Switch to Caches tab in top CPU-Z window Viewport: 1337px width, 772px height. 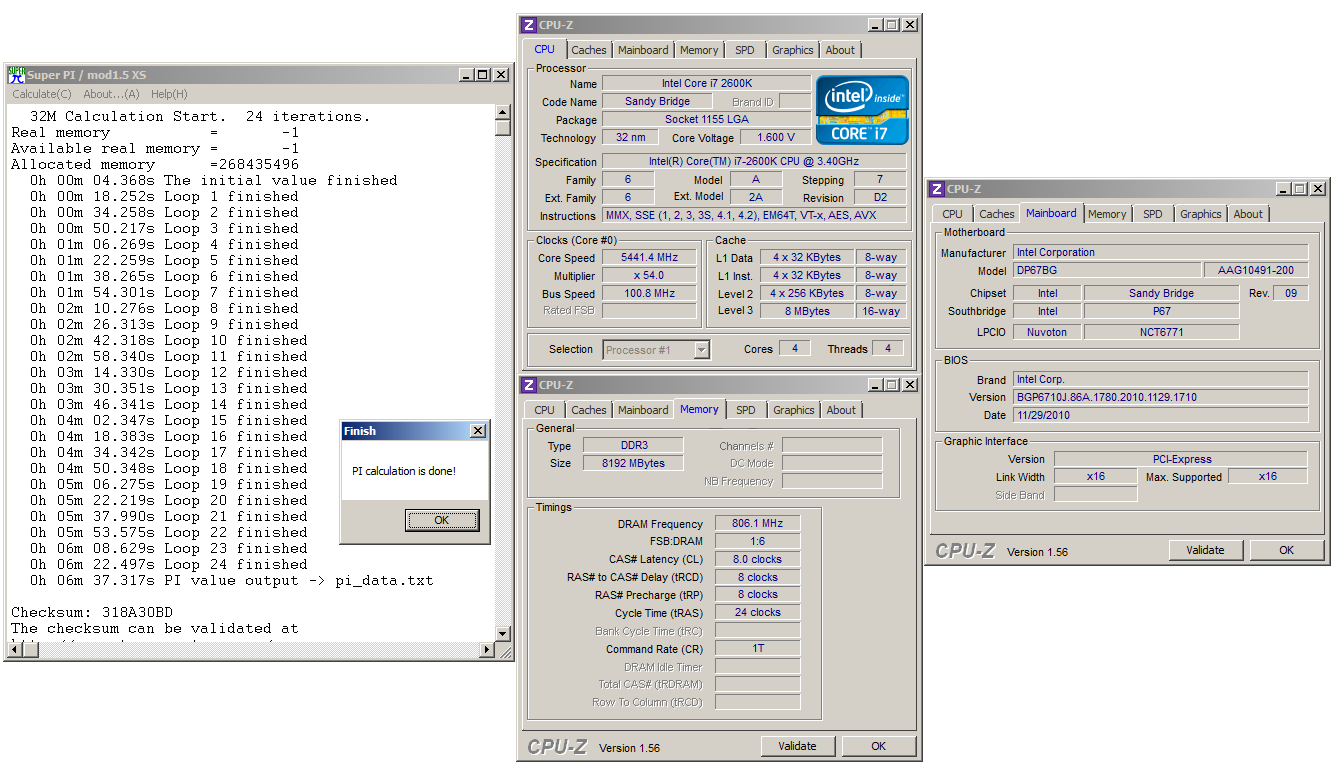coord(589,50)
